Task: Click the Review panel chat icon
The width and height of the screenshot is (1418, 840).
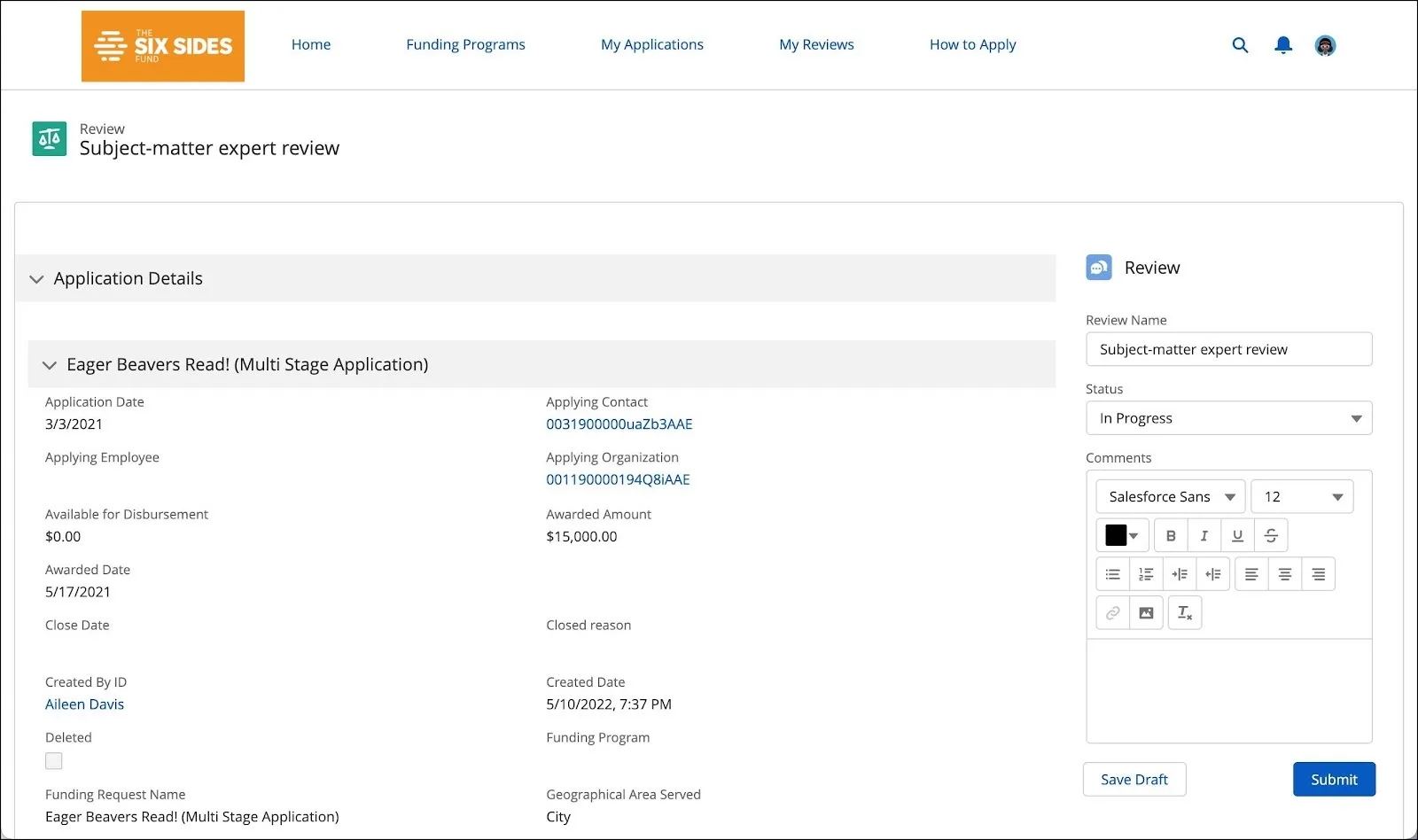Action: pyautogui.click(x=1099, y=268)
